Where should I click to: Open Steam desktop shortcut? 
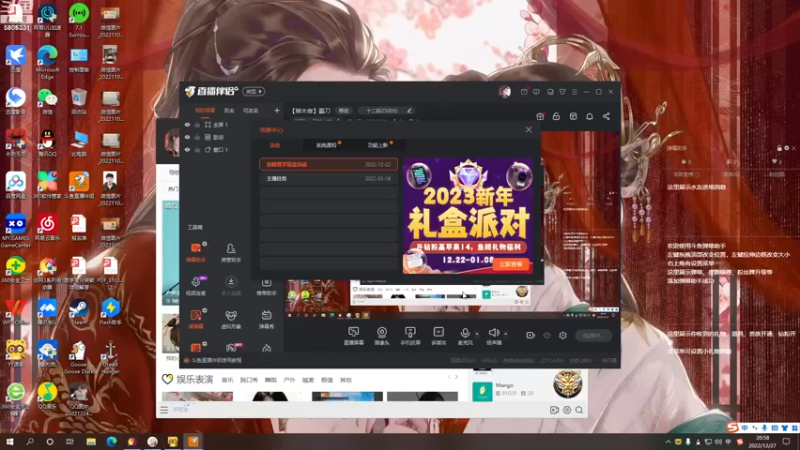(78, 313)
